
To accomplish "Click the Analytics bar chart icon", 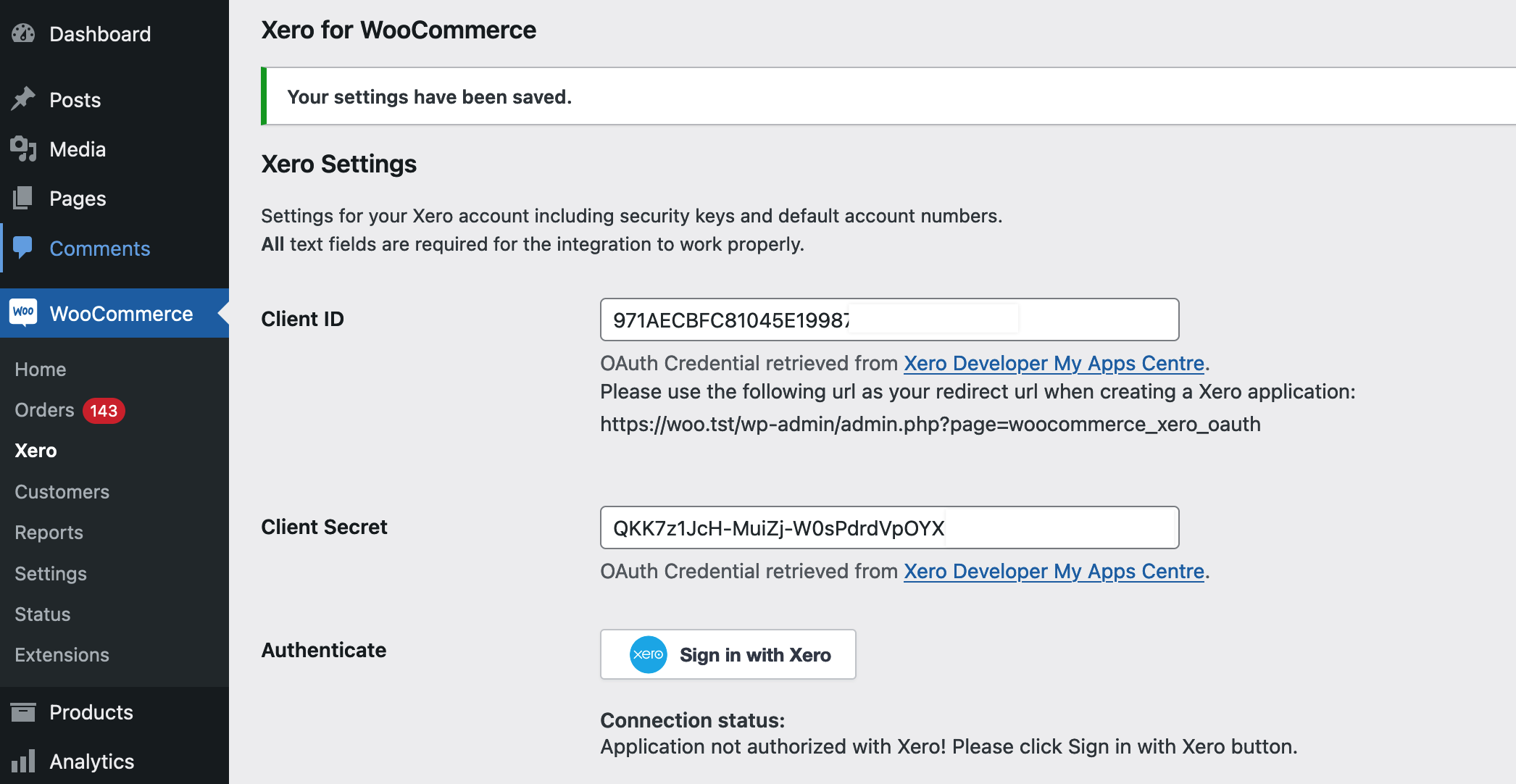I will [x=24, y=761].
